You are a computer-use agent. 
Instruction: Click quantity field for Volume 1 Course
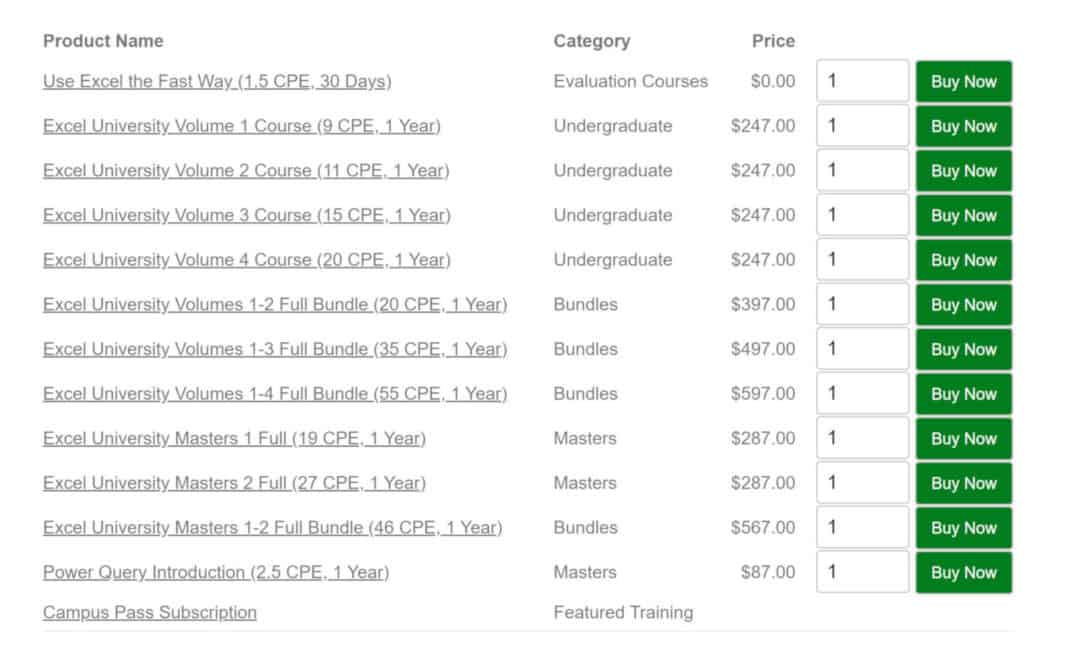click(861, 126)
